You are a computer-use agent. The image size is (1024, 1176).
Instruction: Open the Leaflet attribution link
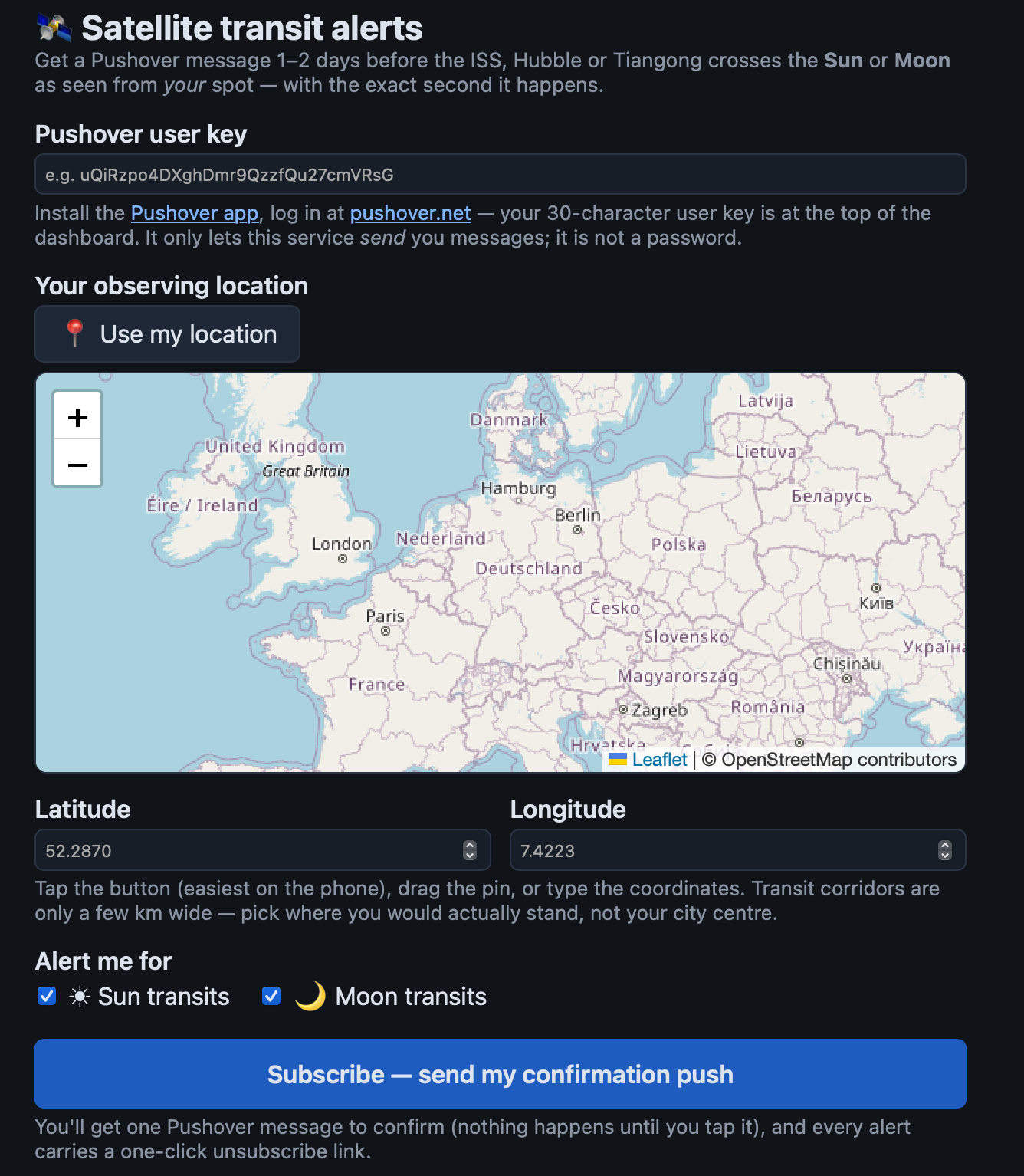(x=659, y=760)
